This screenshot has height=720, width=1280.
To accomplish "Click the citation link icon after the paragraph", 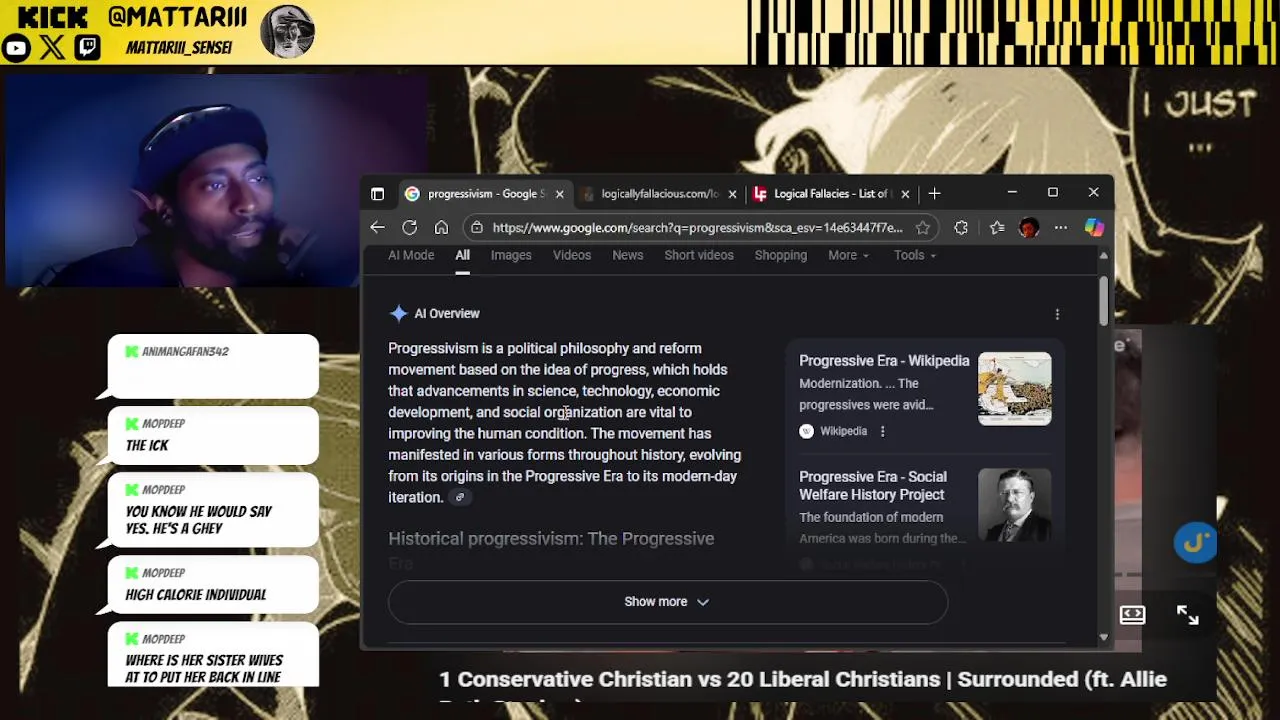I will pos(460,497).
